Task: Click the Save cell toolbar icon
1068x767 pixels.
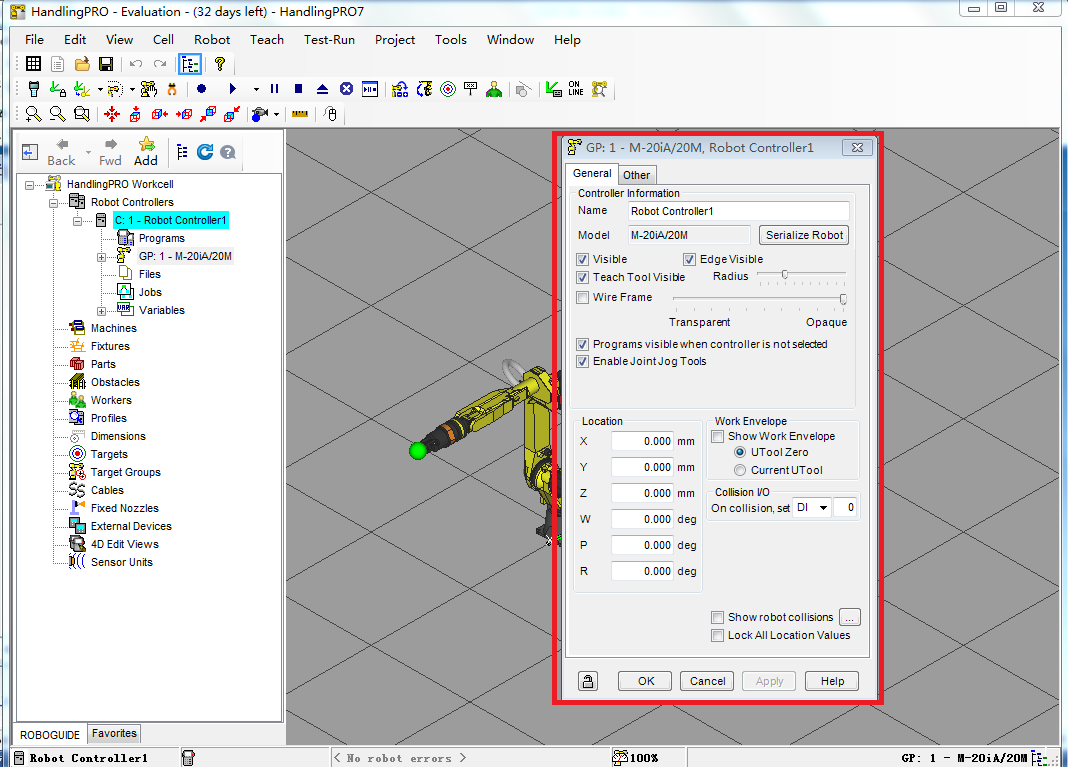Action: 106,64
